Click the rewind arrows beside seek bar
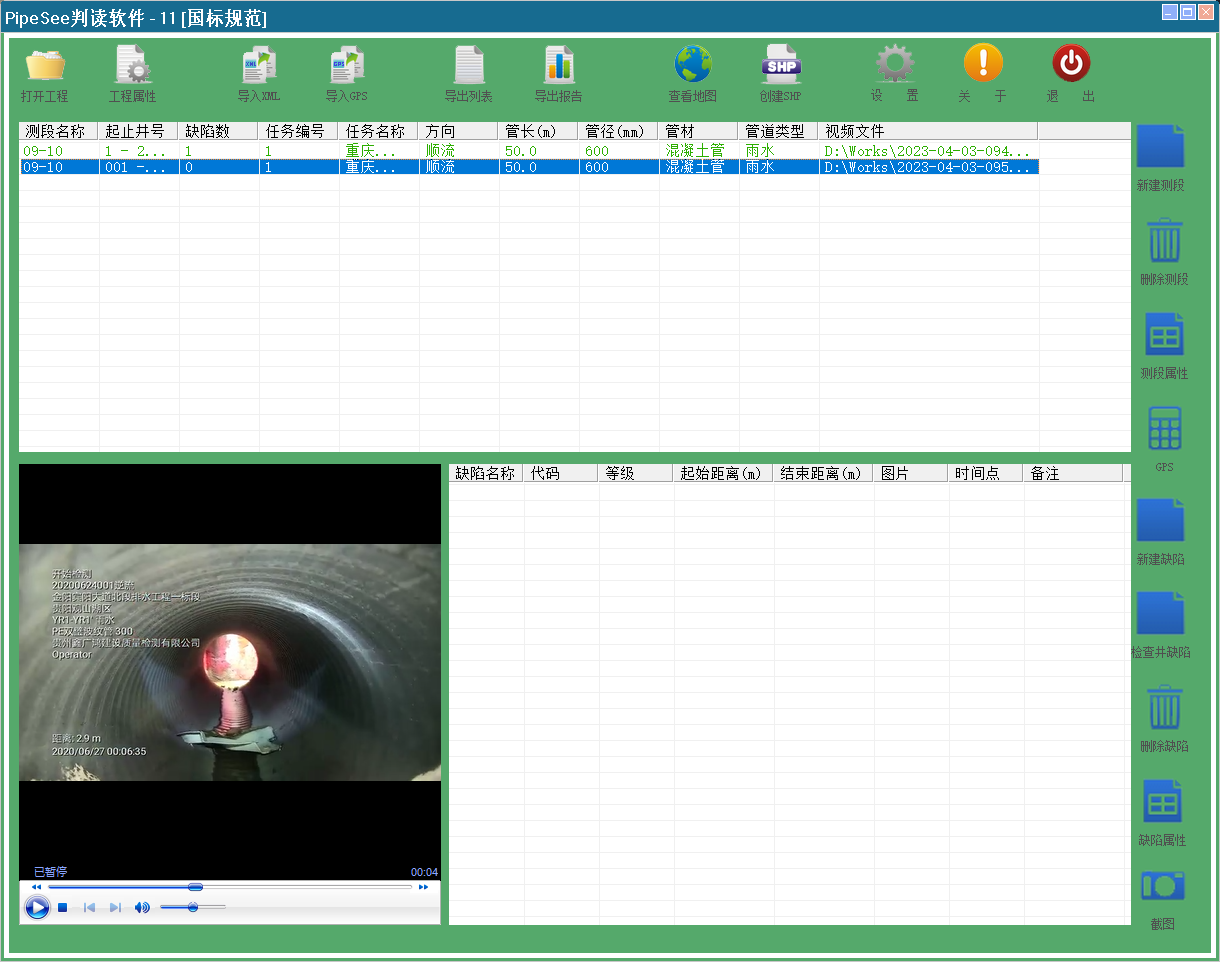The height and width of the screenshot is (962, 1220). click(x=37, y=887)
